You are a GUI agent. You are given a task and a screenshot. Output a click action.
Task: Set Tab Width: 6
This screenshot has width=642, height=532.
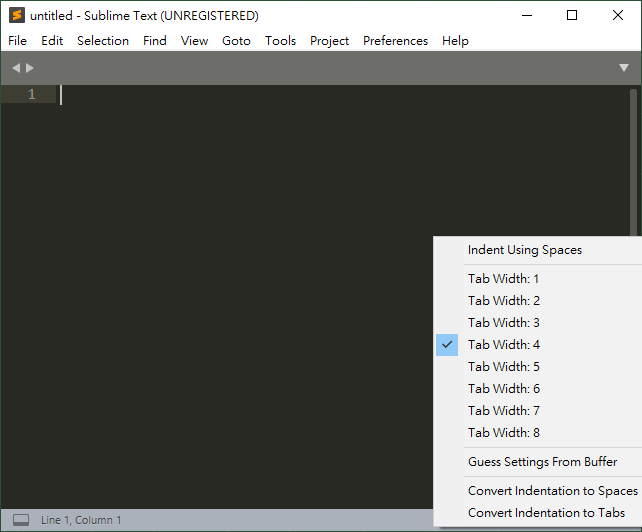tap(538, 389)
